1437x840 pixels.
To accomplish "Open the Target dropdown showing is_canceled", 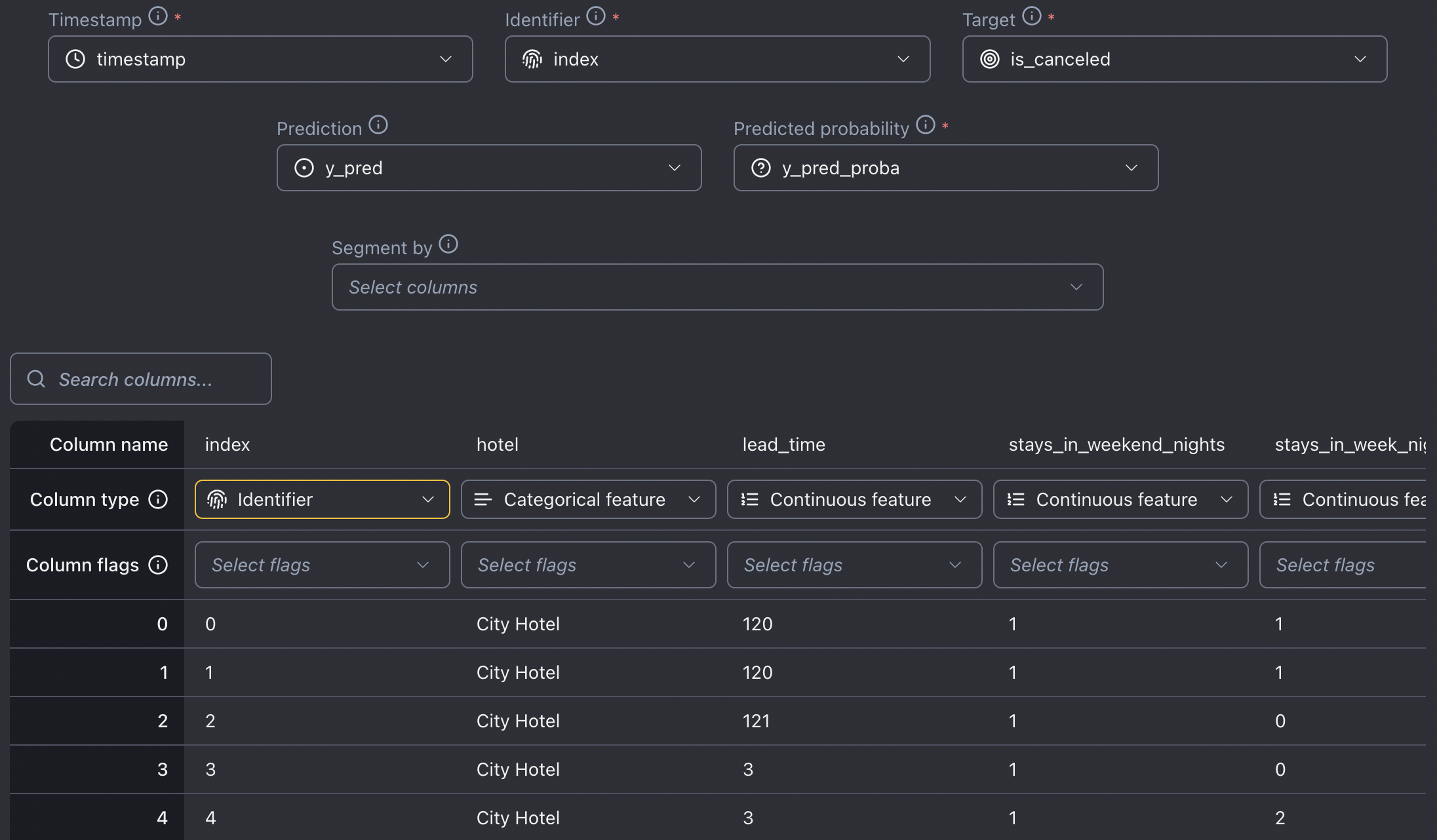I will [x=1174, y=59].
